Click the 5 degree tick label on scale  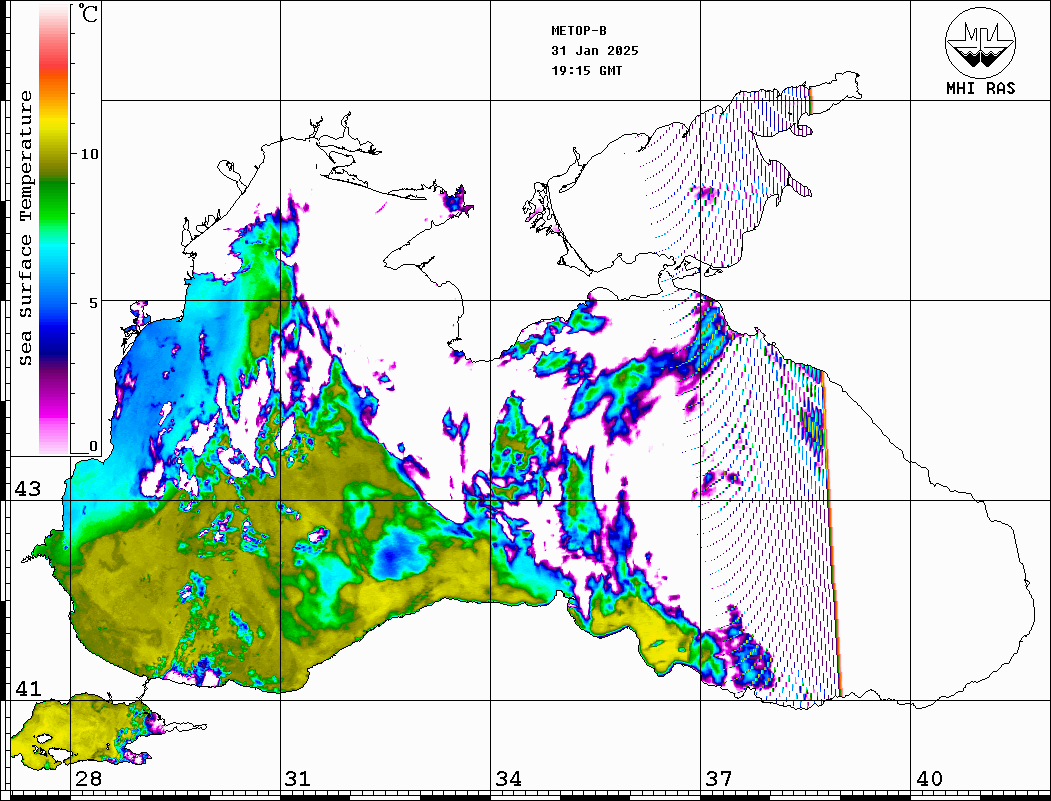[x=93, y=301]
